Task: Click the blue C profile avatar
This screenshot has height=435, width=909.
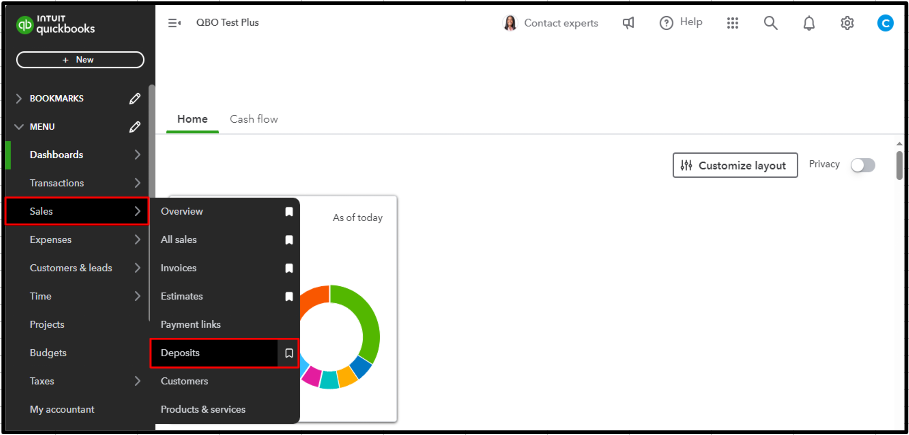Action: click(x=885, y=23)
